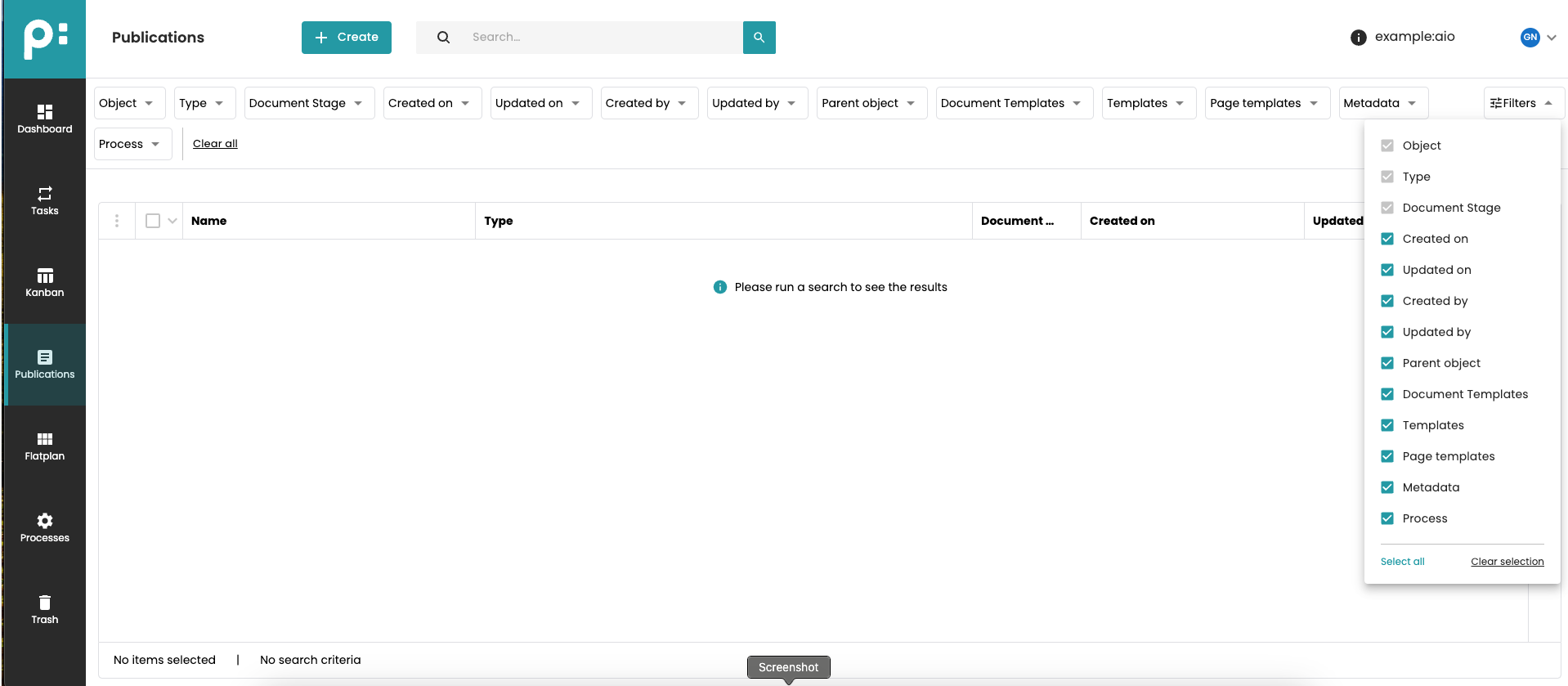This screenshot has width=1568, height=686.
Task: Click into the Search input field
Action: click(x=601, y=38)
